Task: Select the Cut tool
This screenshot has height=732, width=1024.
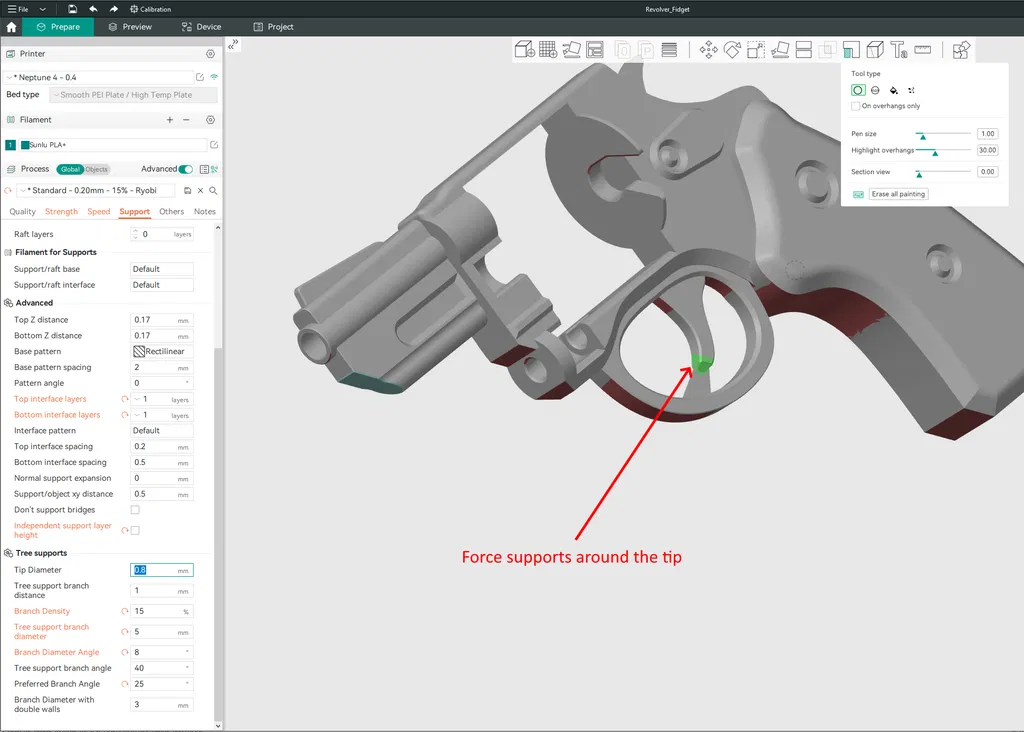Action: coord(804,50)
